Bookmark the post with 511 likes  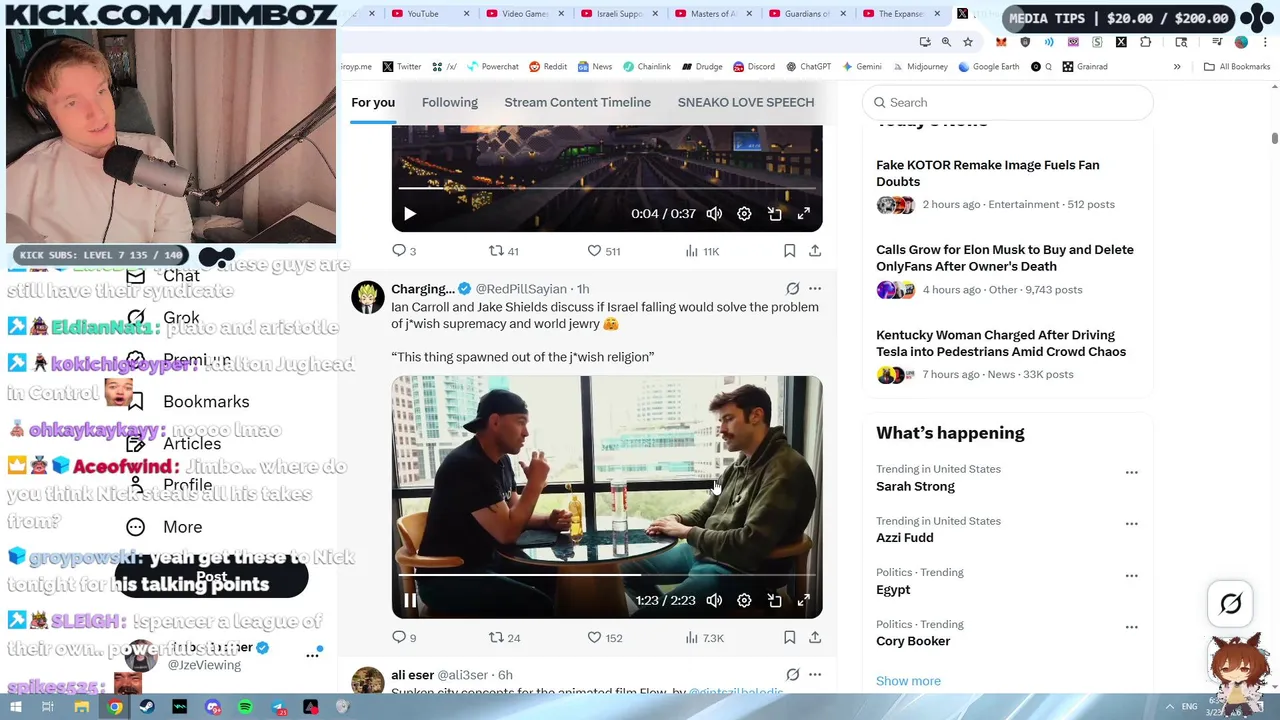pyautogui.click(x=789, y=251)
